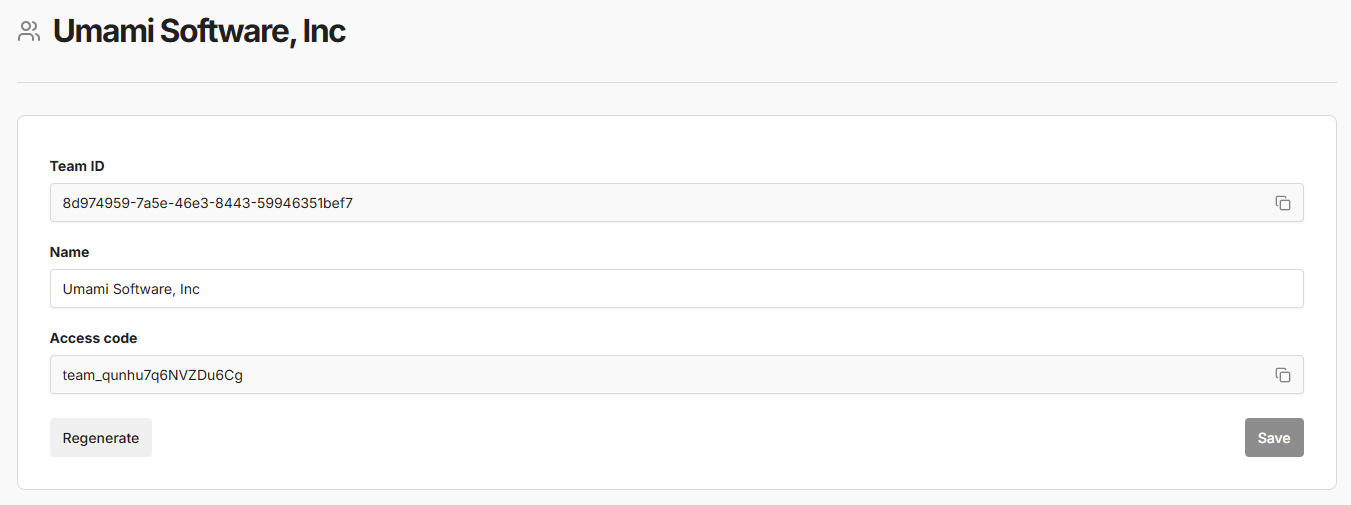Click the "Access code" field label
The height and width of the screenshot is (505, 1351).
[93, 338]
